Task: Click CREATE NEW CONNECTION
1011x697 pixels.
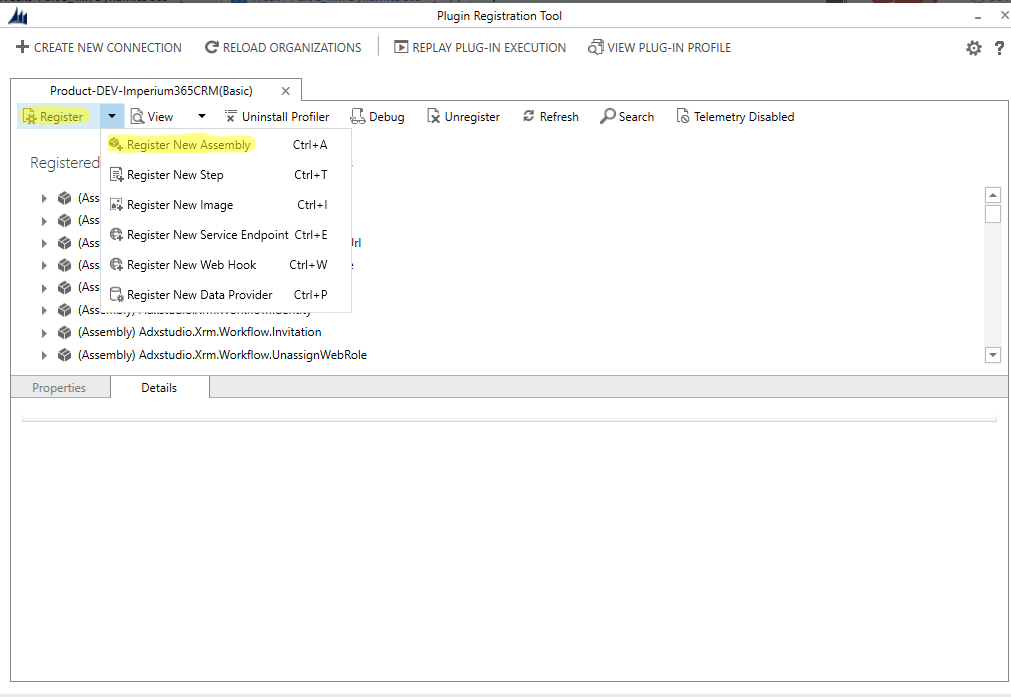Action: 98,47
